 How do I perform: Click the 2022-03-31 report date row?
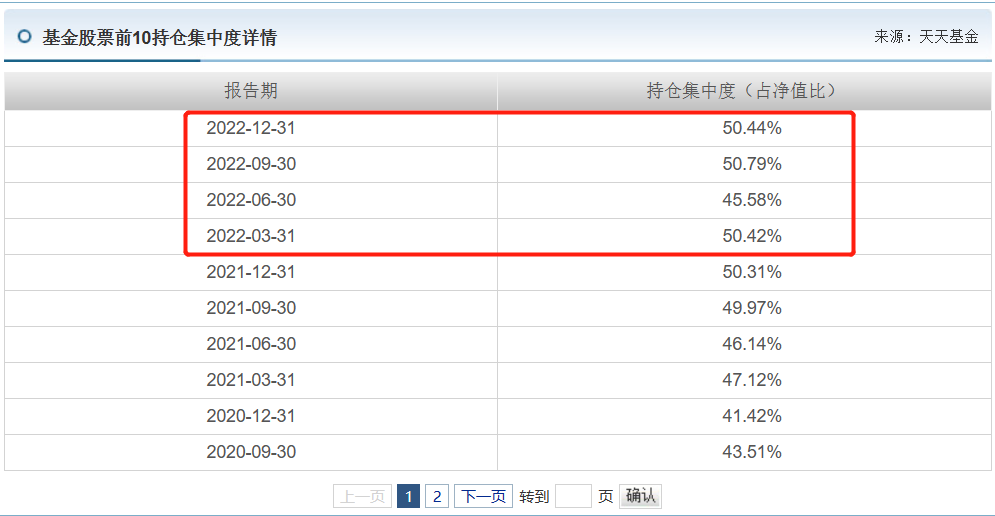pos(251,236)
